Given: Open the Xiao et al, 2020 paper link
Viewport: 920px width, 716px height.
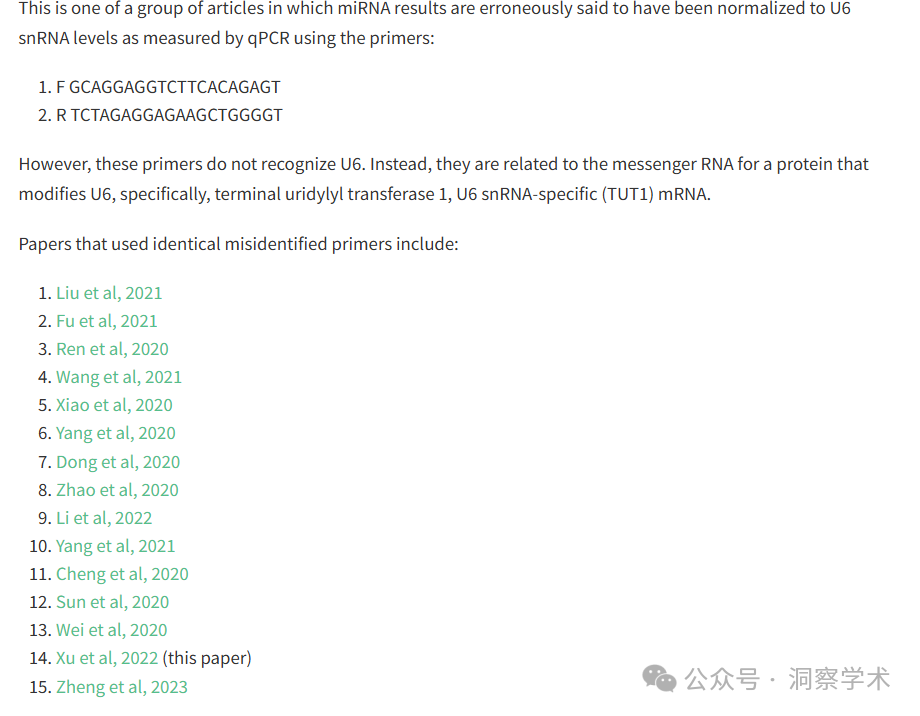Looking at the screenshot, I should click(114, 405).
